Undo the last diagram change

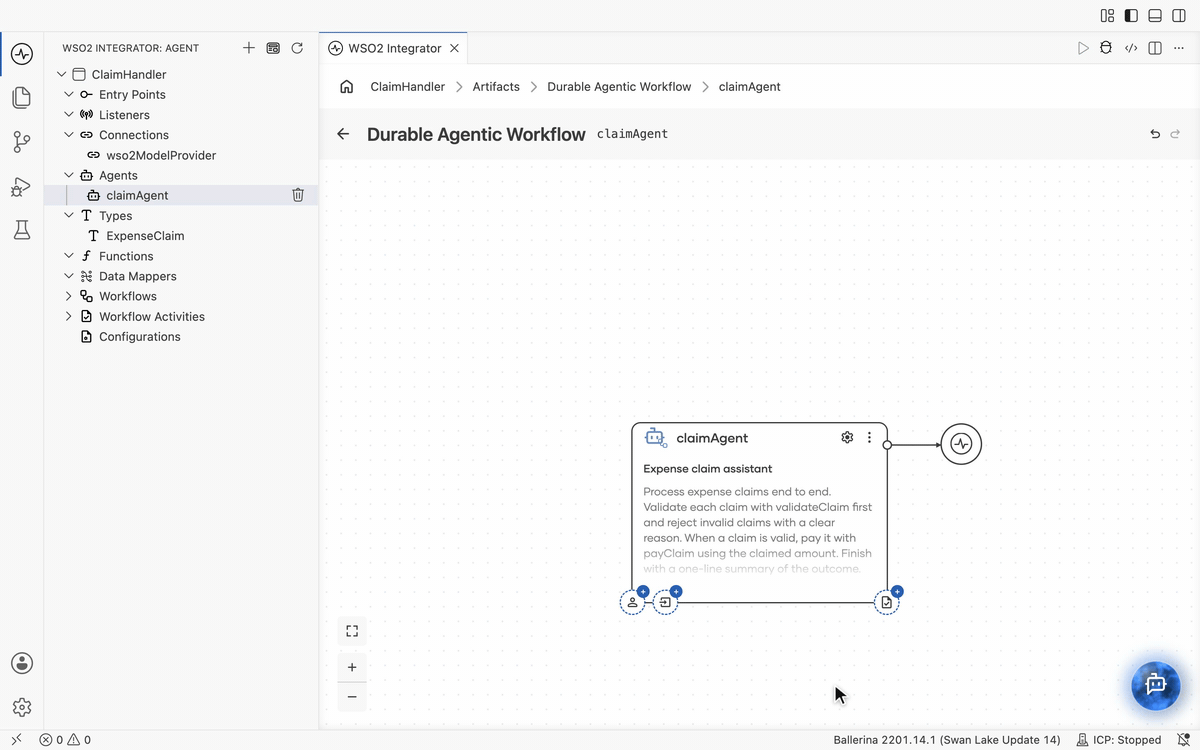pos(1155,134)
